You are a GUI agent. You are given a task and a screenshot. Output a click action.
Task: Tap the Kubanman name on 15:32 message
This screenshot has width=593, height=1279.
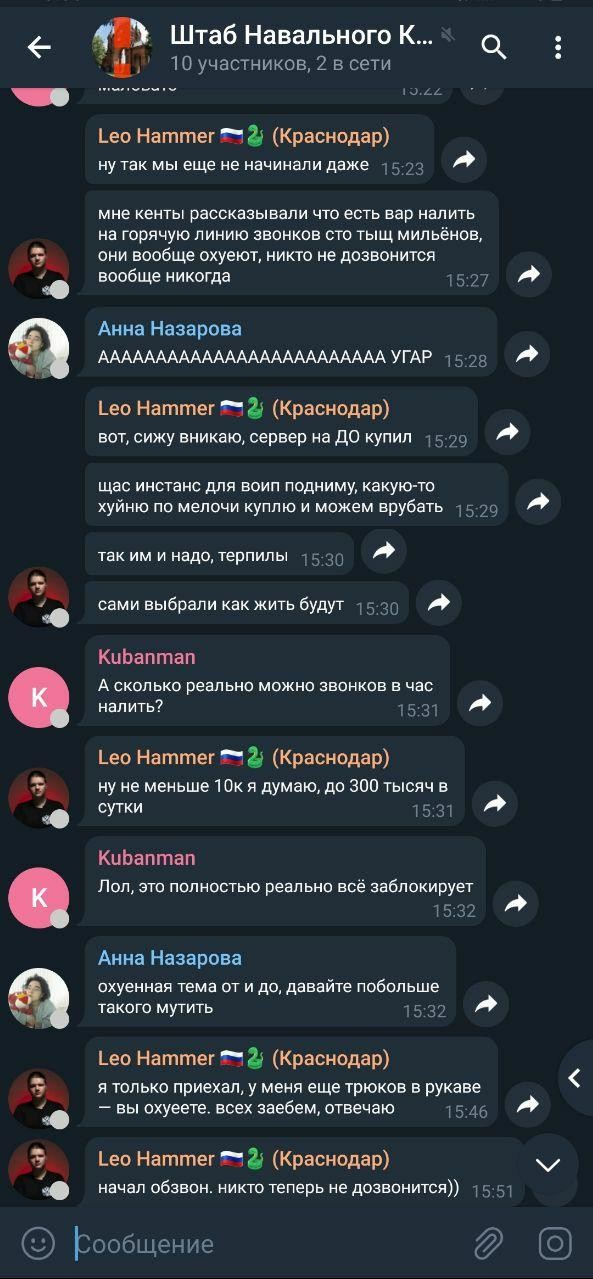147,858
